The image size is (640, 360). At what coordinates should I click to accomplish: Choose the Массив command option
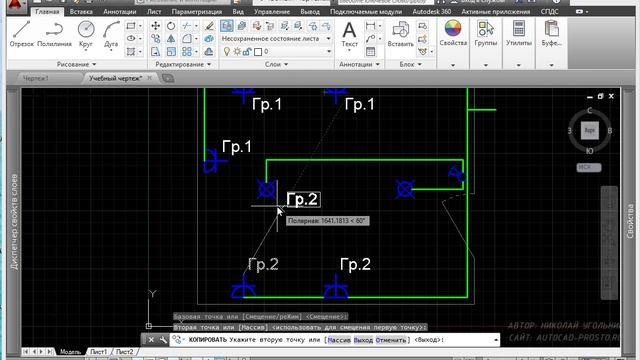(339, 340)
